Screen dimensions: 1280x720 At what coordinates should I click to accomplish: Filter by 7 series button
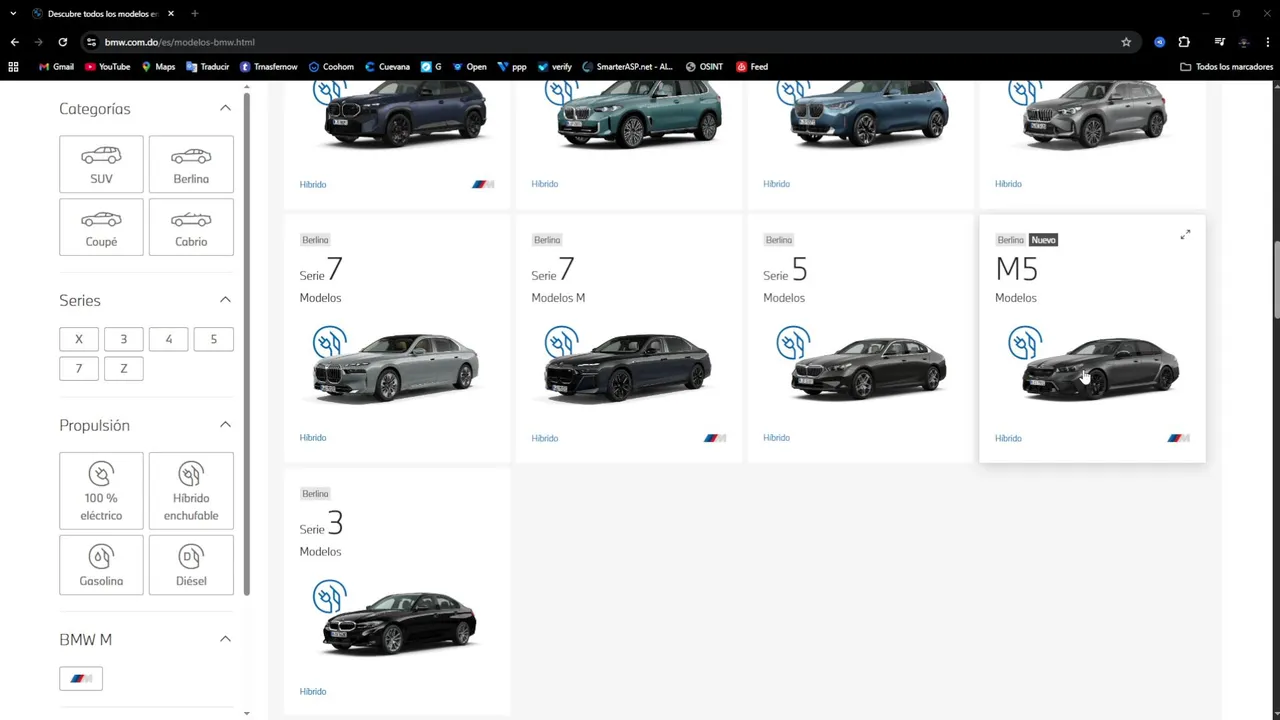pyautogui.click(x=79, y=369)
